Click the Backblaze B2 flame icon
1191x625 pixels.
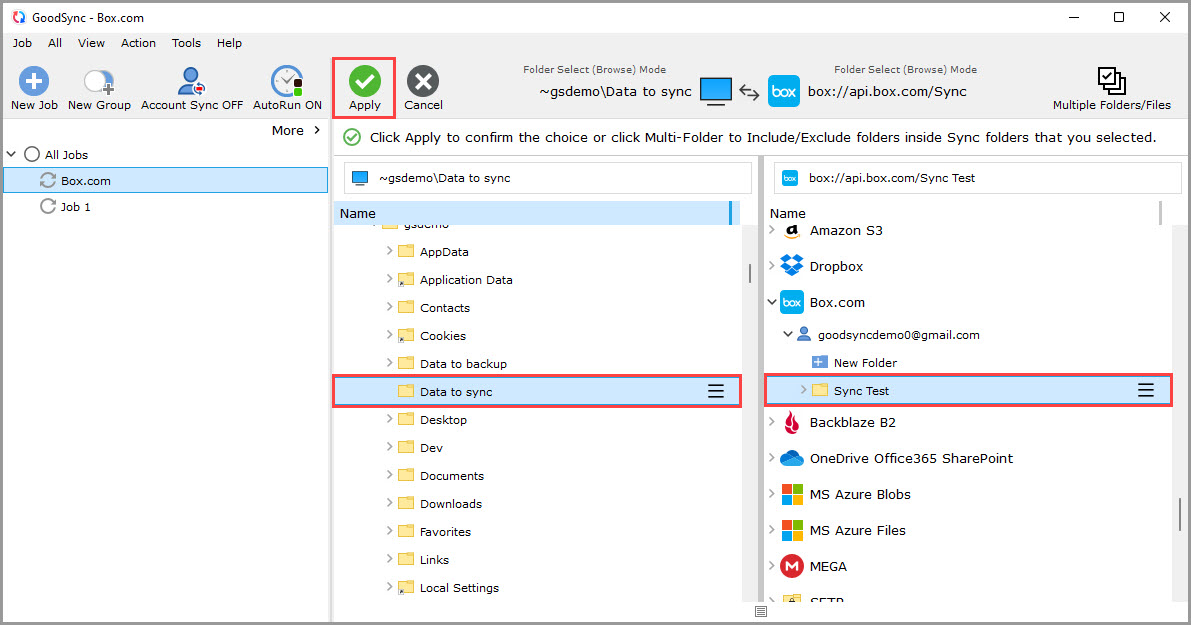coord(792,422)
